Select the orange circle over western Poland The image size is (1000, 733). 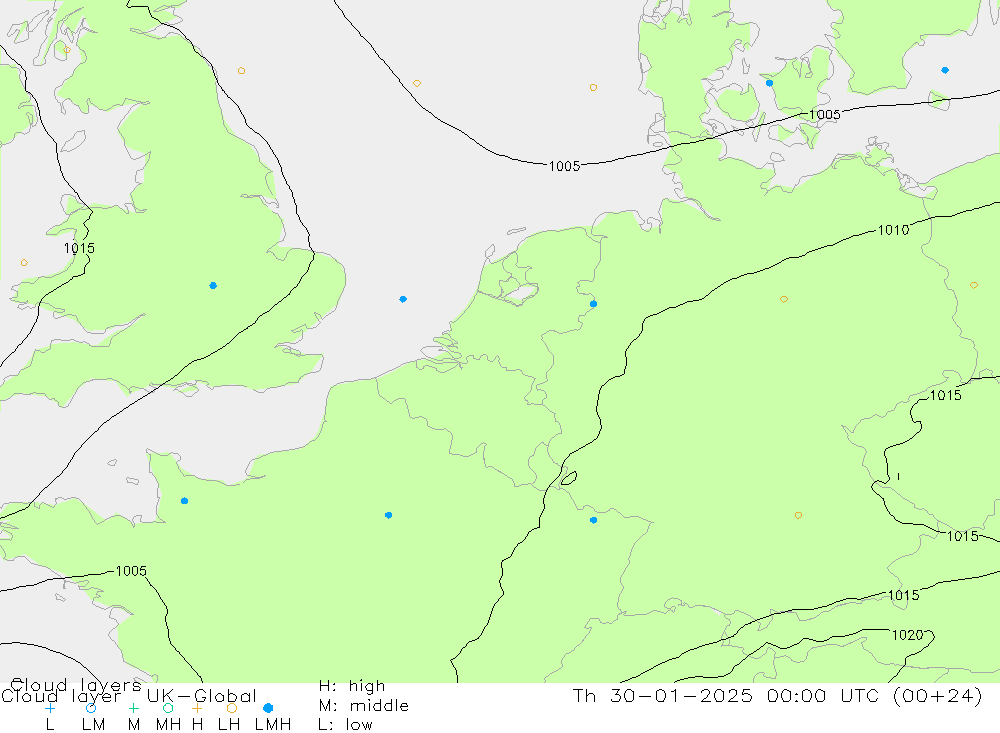pos(974,285)
